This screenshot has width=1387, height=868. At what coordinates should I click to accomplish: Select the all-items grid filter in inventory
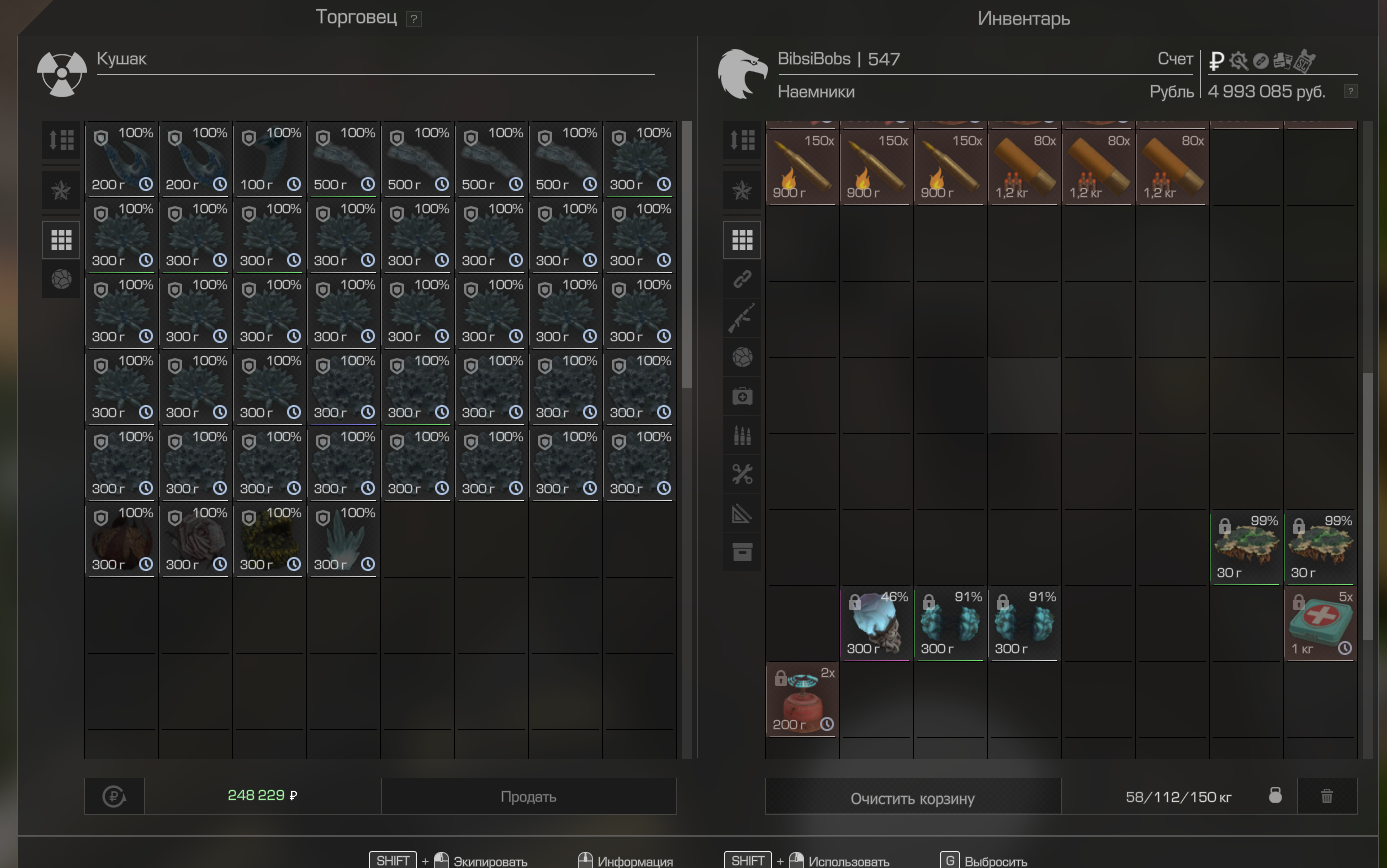click(742, 240)
